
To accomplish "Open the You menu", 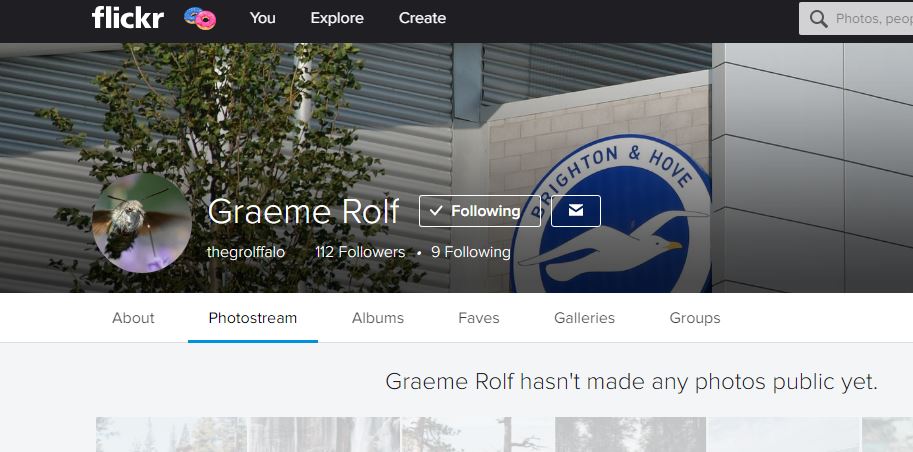I will 263,18.
